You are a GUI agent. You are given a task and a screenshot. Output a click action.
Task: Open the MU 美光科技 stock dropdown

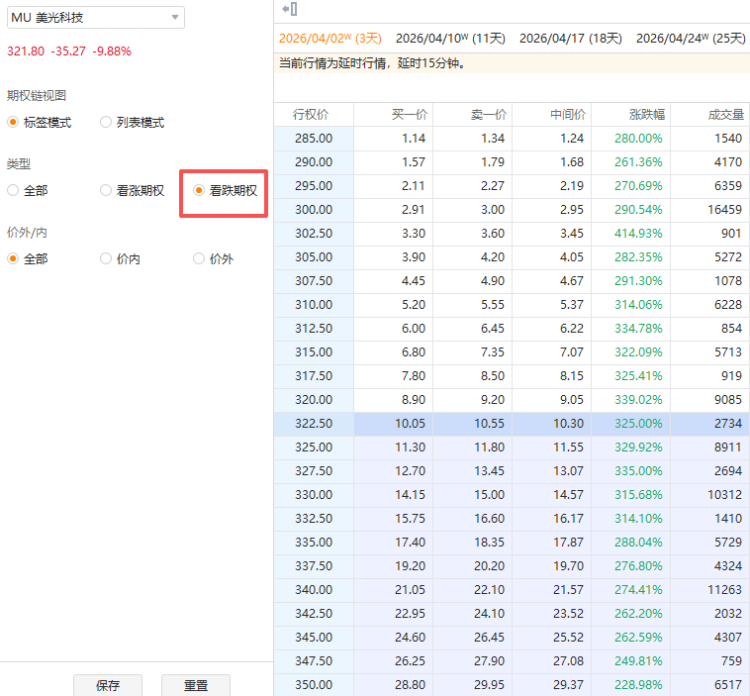coord(94,18)
